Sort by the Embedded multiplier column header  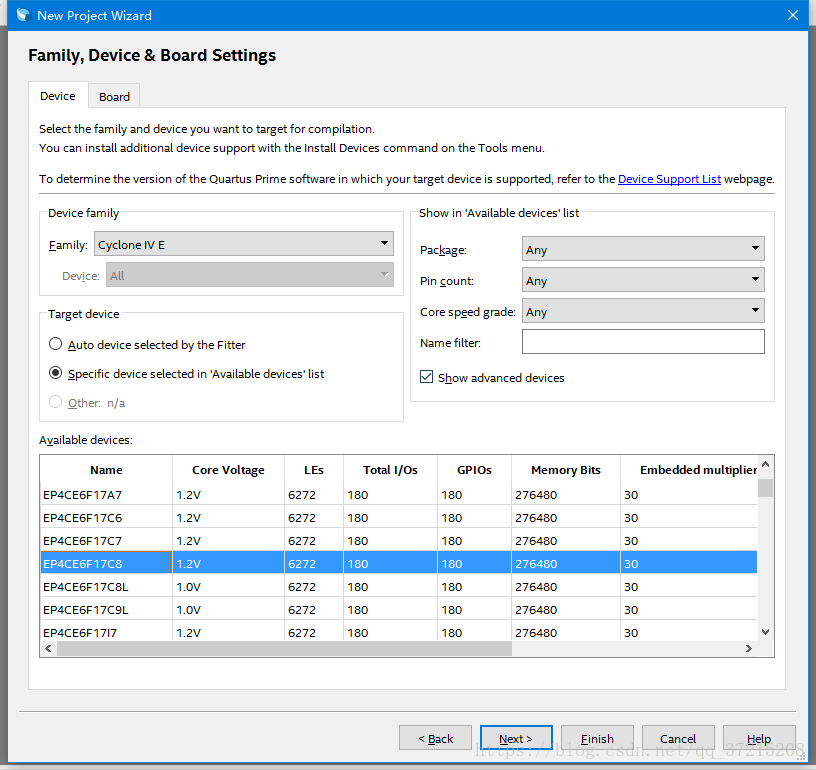click(x=689, y=470)
